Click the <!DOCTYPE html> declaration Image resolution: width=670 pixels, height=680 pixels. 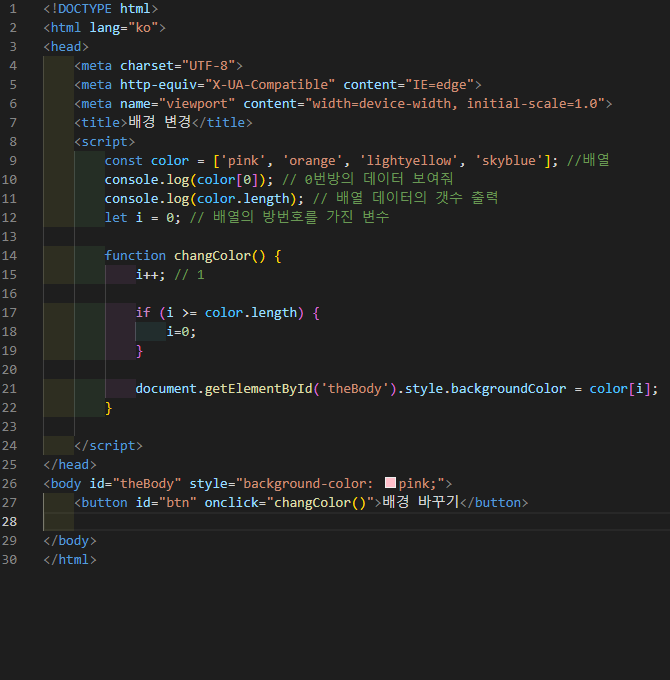click(101, 9)
